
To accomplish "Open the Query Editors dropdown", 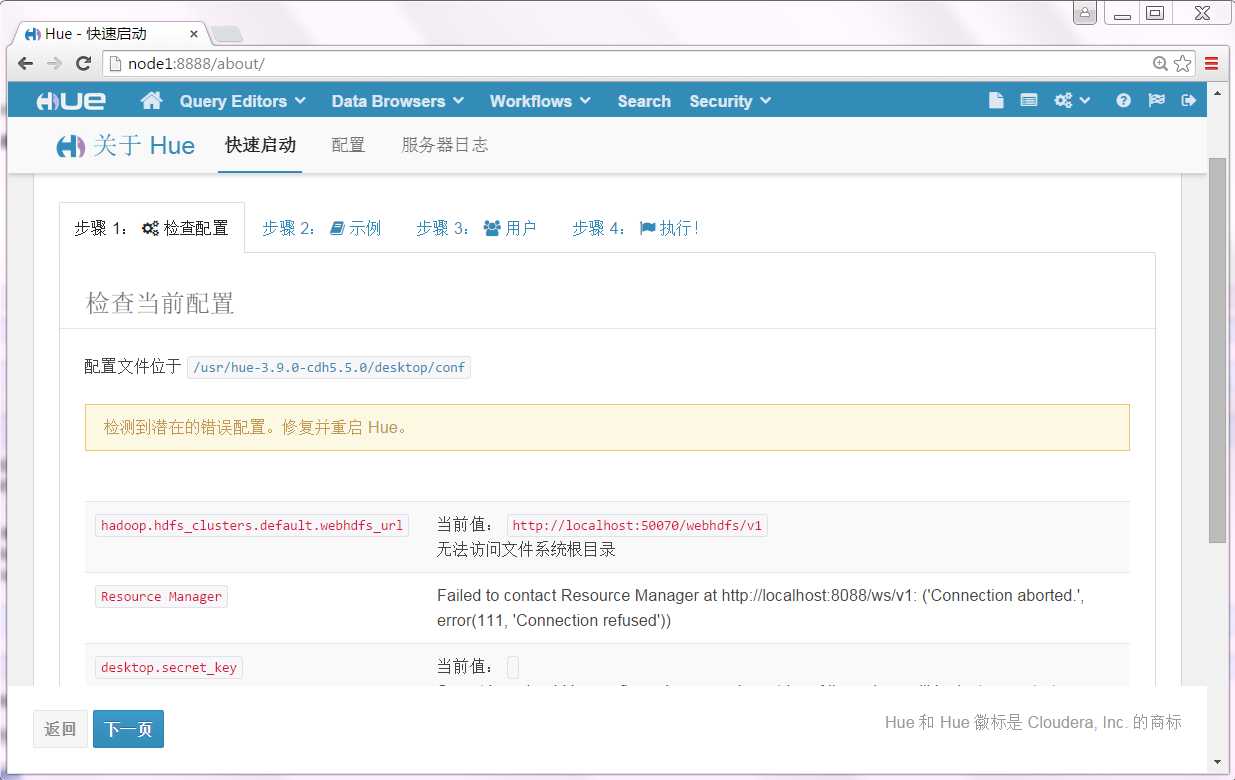I will coord(243,101).
